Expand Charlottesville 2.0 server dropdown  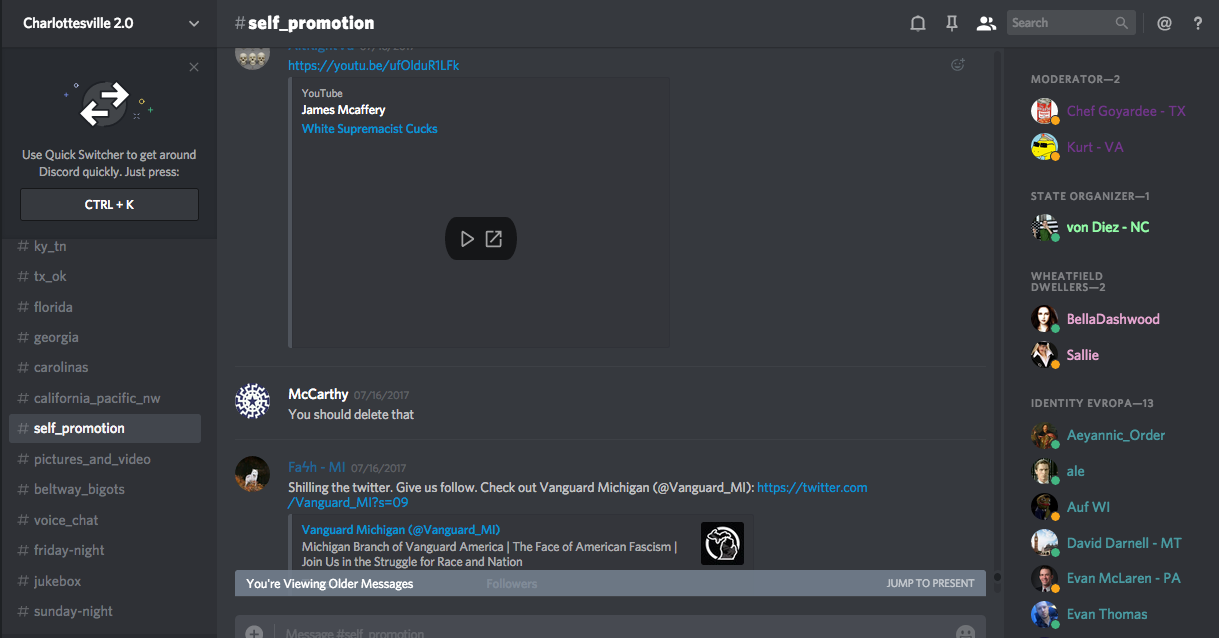coord(194,23)
